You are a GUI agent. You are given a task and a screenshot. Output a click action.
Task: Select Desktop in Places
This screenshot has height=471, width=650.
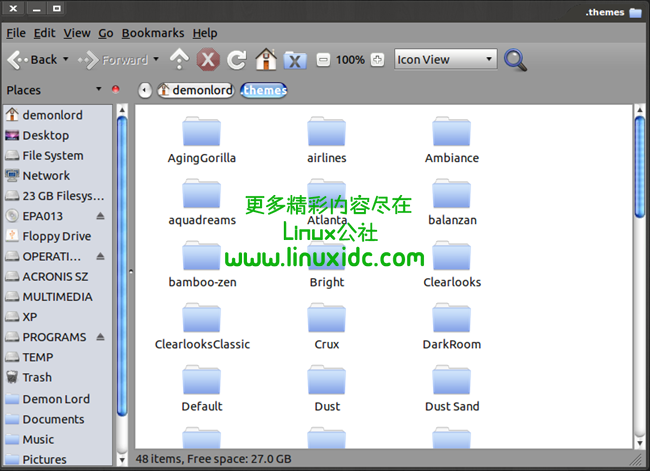pos(58,135)
